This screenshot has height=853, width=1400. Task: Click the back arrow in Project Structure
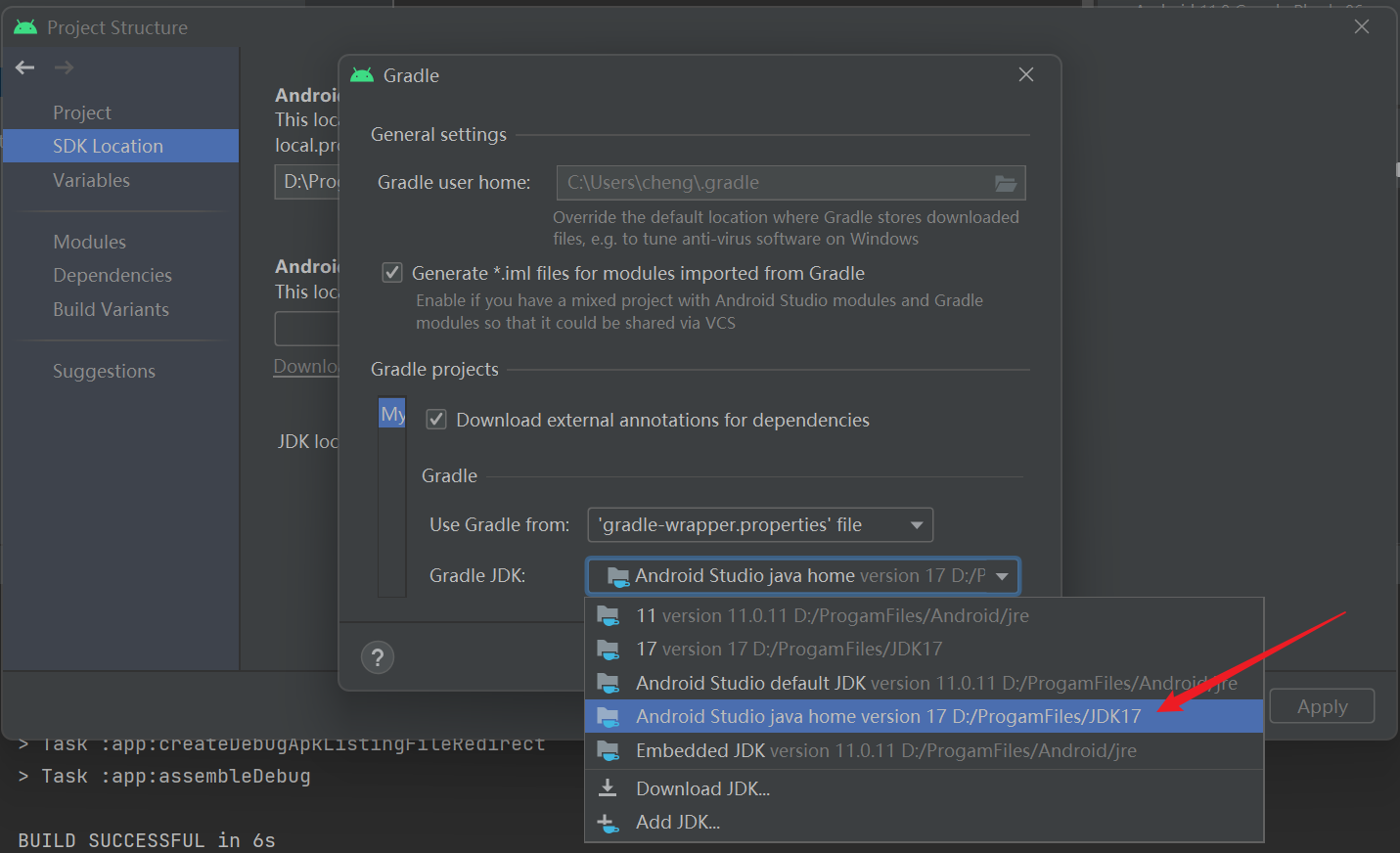pos(25,67)
